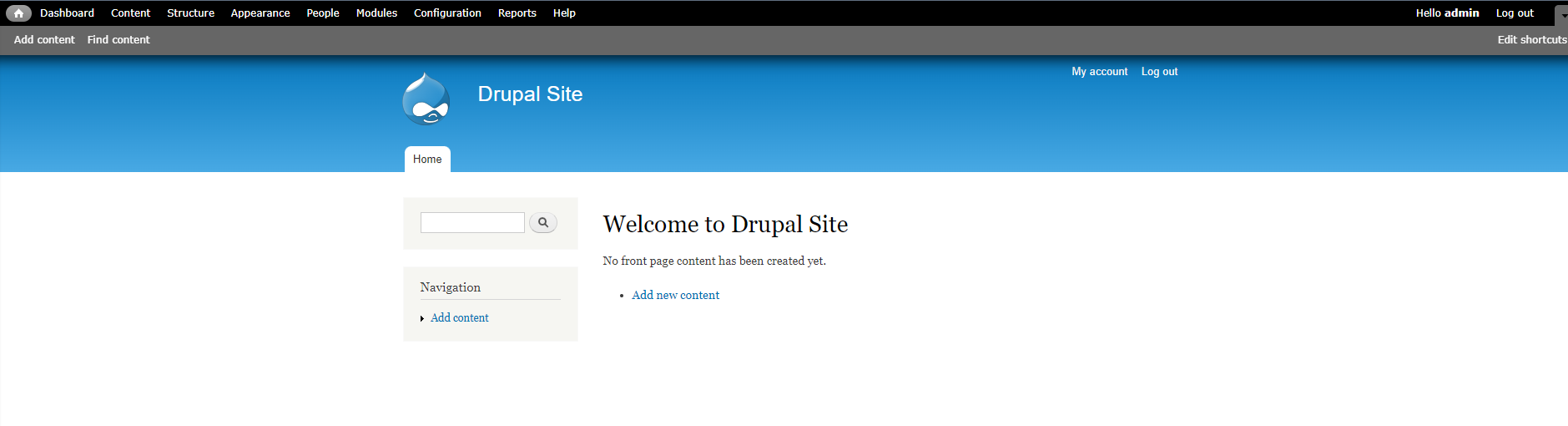Click the Drupal Site title link
Screen dimensions: 1568x426
point(530,94)
